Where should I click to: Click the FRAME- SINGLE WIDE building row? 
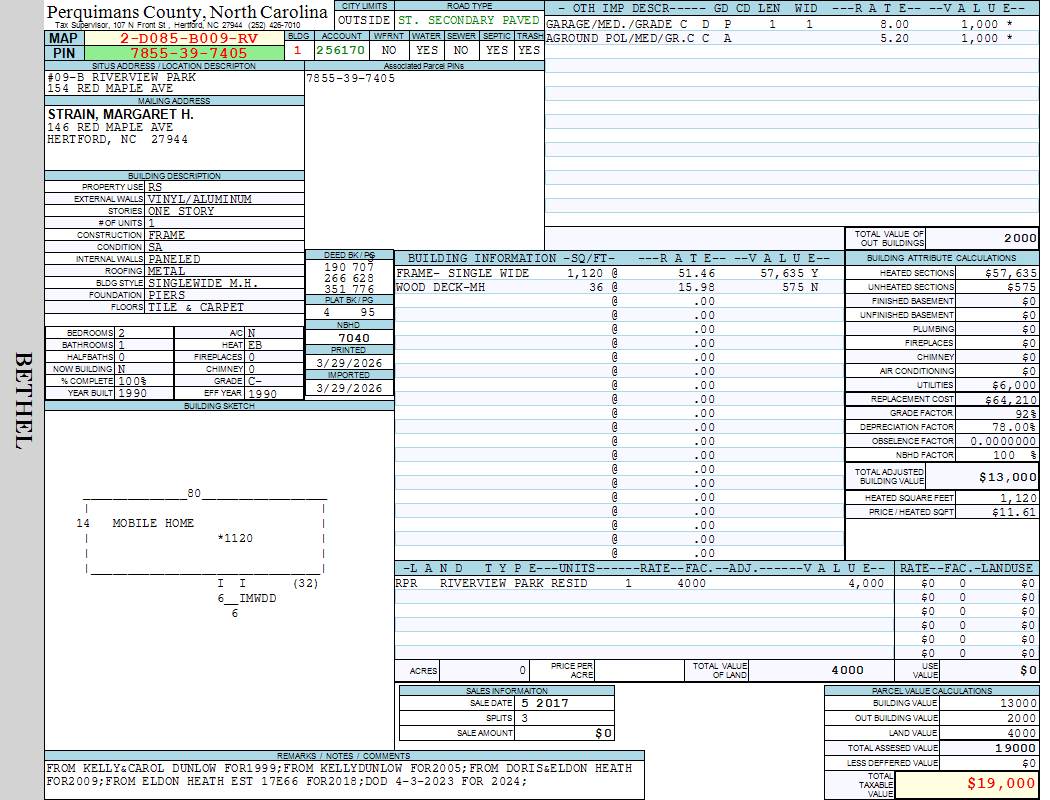pyautogui.click(x=463, y=273)
